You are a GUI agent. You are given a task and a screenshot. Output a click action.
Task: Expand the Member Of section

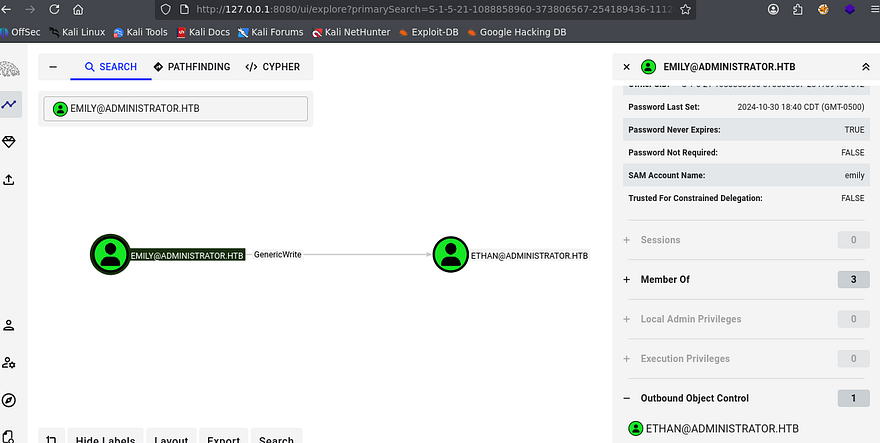tap(627, 280)
